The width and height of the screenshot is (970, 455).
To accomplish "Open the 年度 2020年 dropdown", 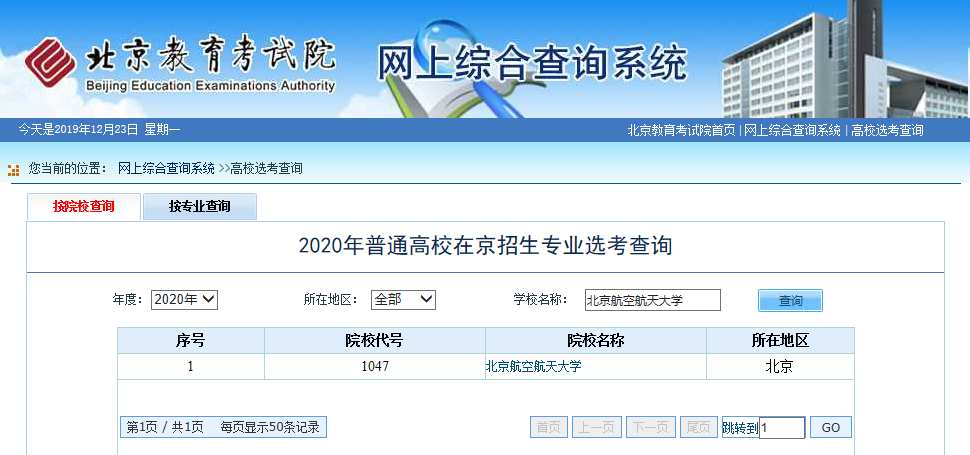I will pyautogui.click(x=184, y=300).
